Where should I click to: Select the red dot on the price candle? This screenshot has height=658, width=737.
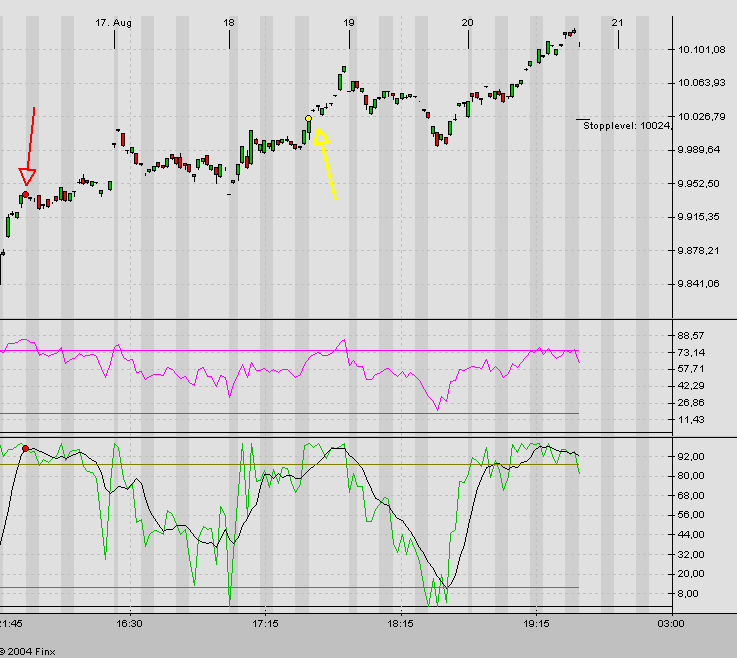[x=25, y=193]
